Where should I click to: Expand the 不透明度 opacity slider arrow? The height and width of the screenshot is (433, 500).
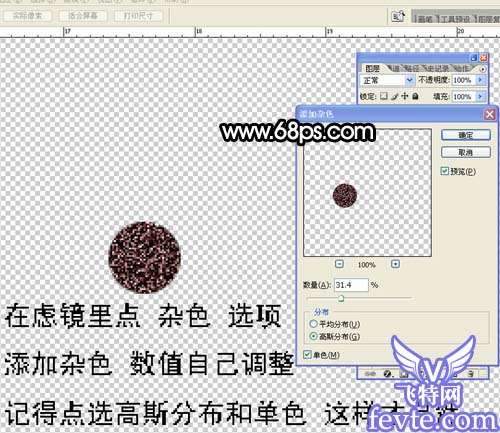click(480, 80)
